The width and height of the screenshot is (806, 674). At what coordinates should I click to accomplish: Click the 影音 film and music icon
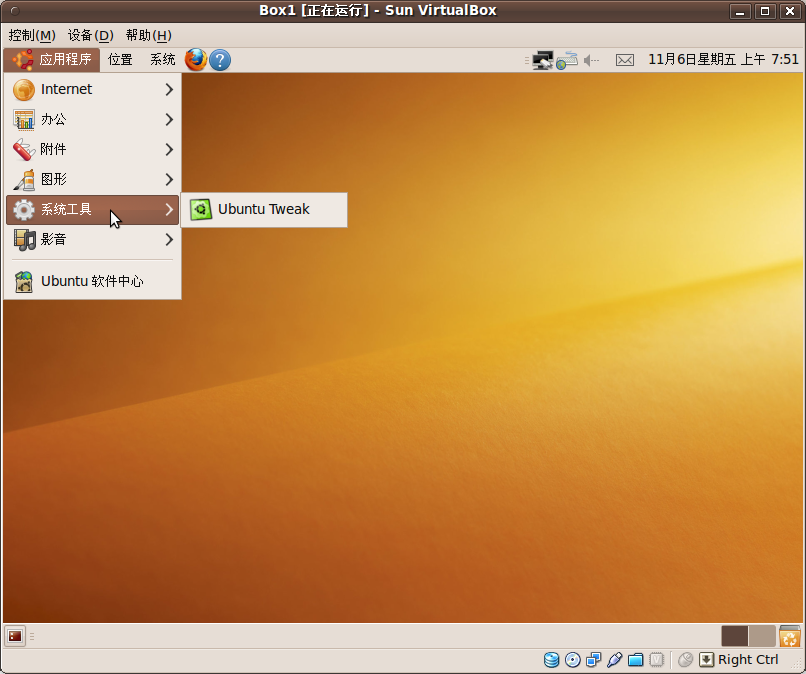pyautogui.click(x=24, y=240)
